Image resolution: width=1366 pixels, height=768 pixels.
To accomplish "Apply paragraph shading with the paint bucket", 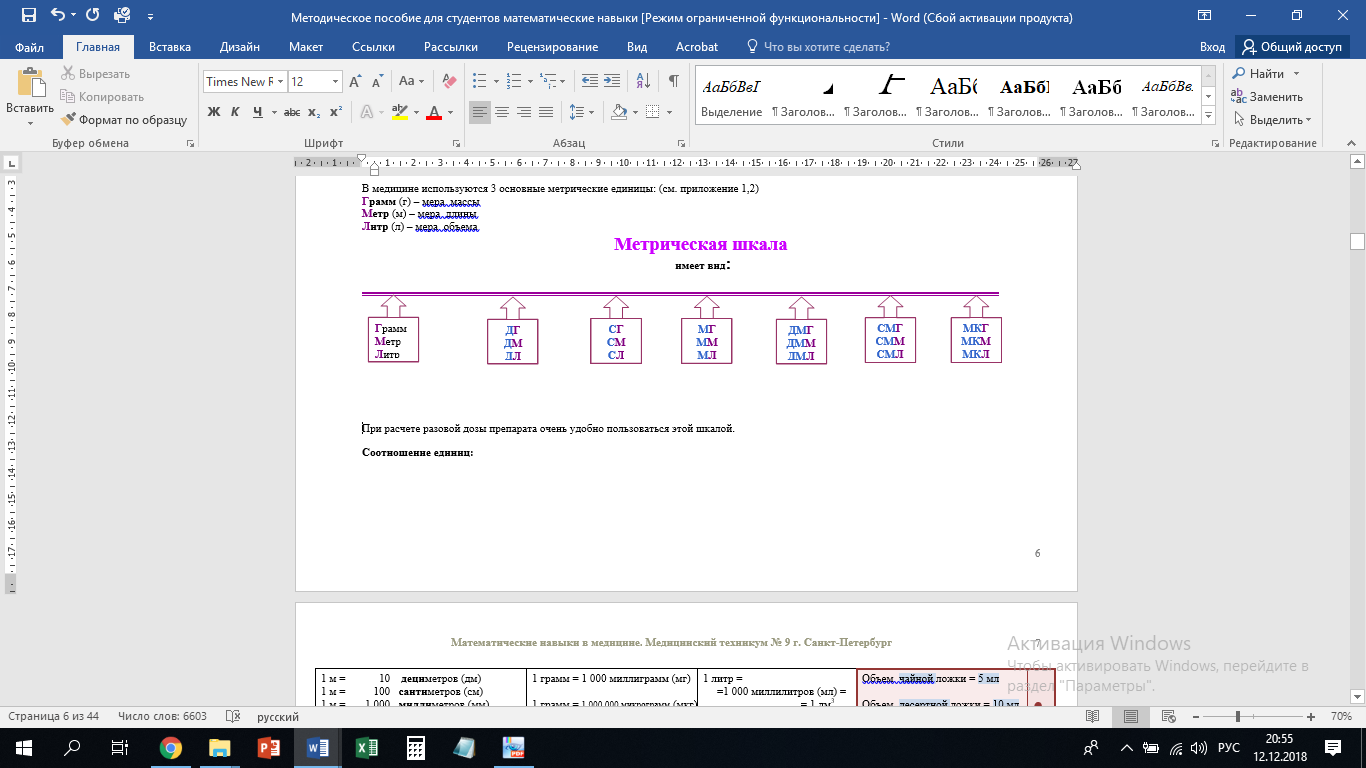I will (619, 112).
